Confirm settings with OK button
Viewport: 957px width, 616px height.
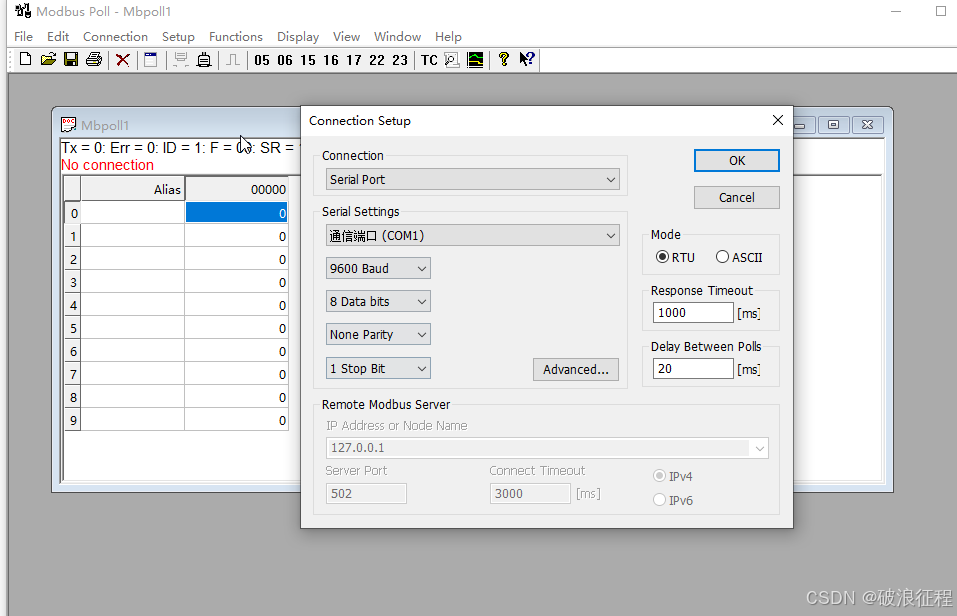click(x=737, y=161)
